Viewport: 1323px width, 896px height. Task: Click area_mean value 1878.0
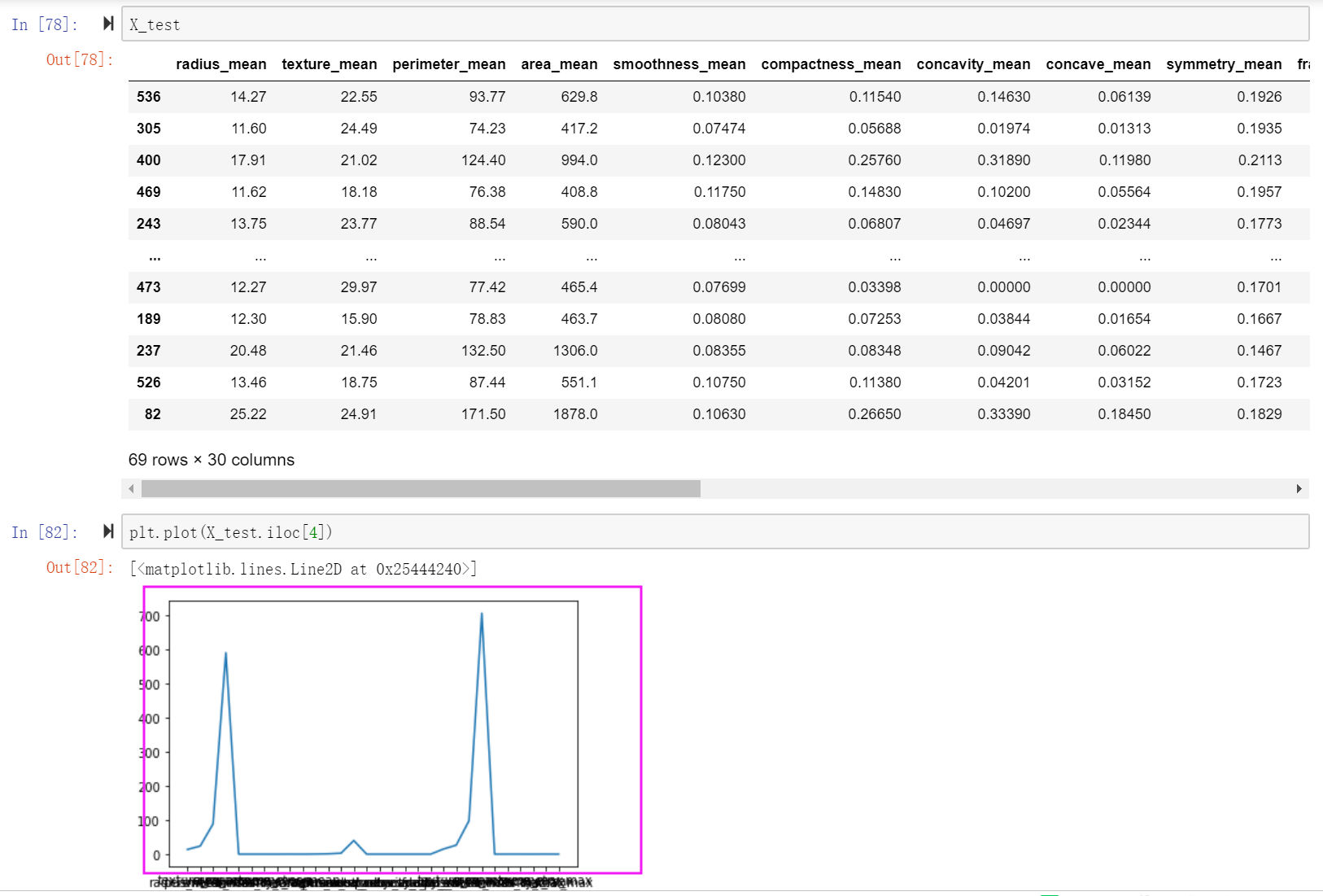[575, 414]
